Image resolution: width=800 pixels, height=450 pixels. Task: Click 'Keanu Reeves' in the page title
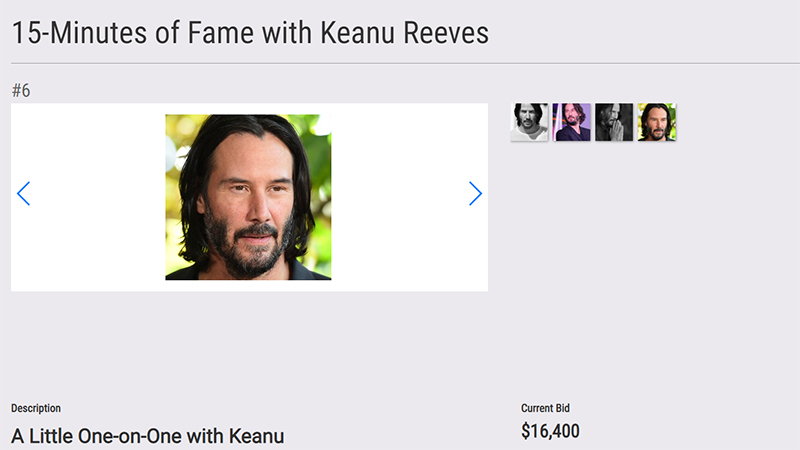tap(405, 33)
